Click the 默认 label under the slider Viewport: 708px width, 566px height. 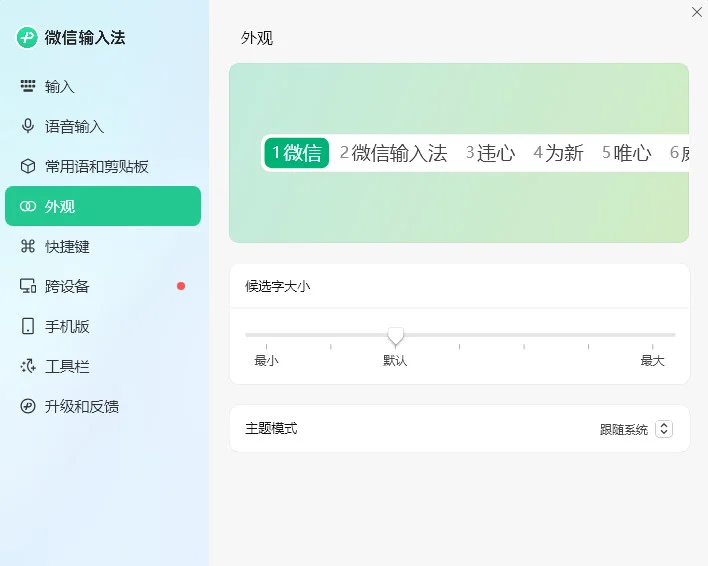(395, 361)
